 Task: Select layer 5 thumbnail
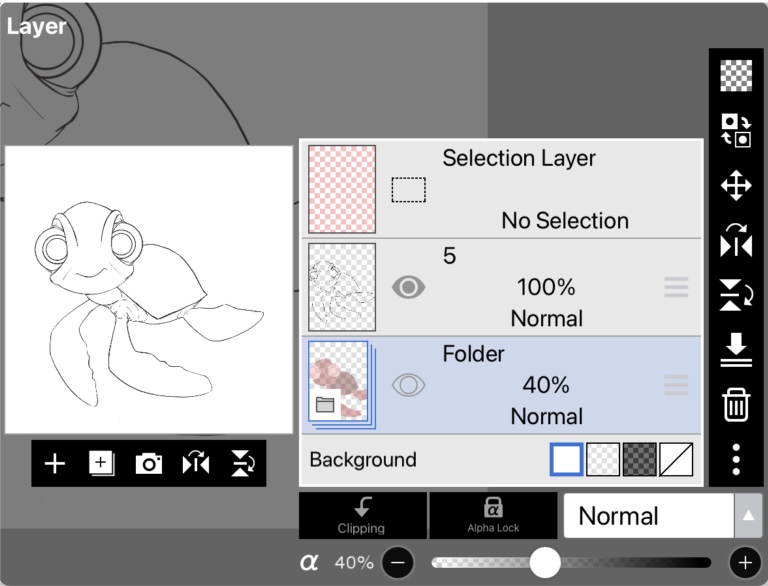[x=342, y=287]
